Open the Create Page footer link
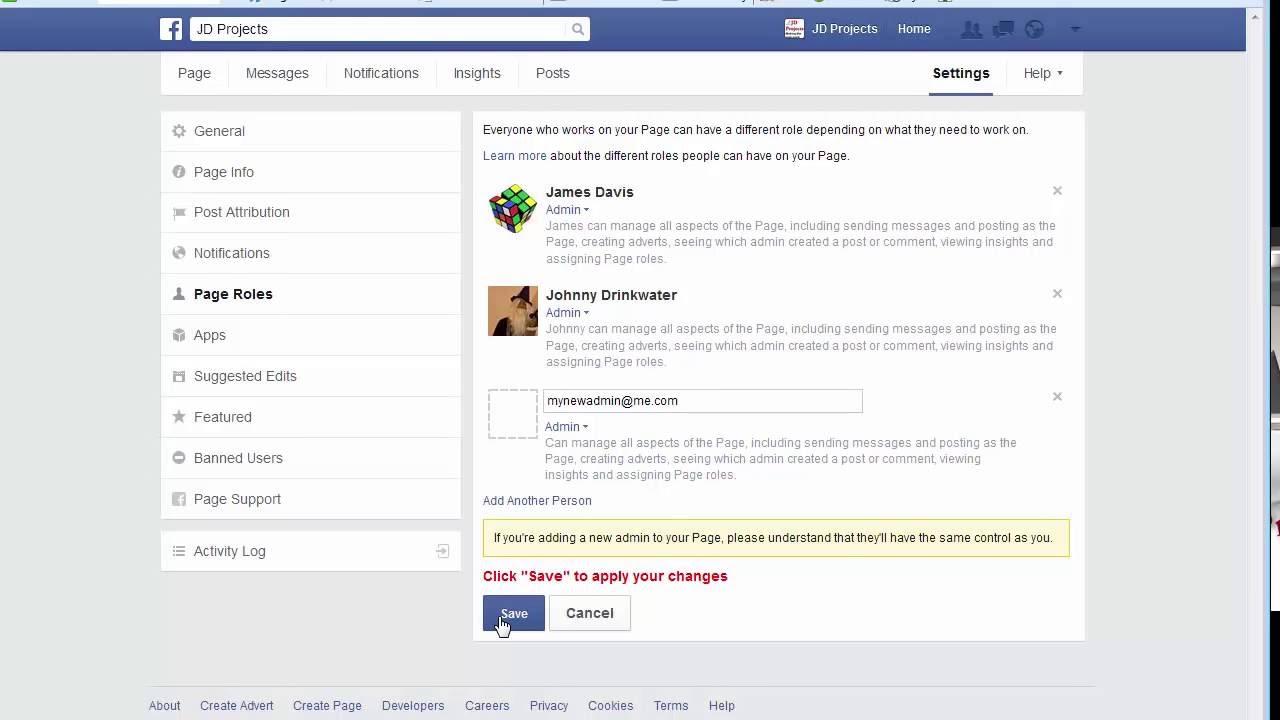Viewport: 1280px width, 720px height. pos(327,706)
